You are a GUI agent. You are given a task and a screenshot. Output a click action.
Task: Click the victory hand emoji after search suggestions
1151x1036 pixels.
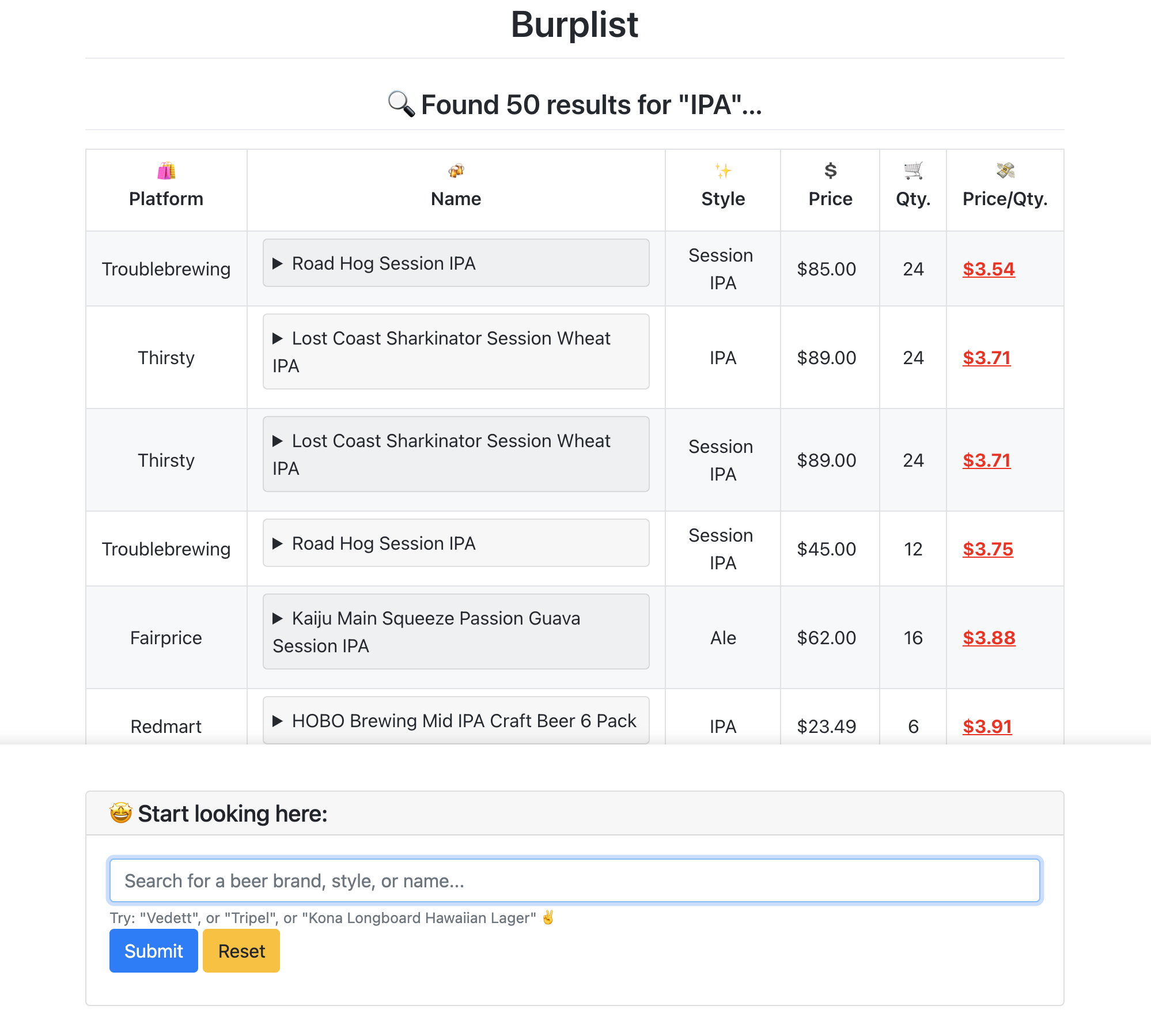[x=548, y=918]
